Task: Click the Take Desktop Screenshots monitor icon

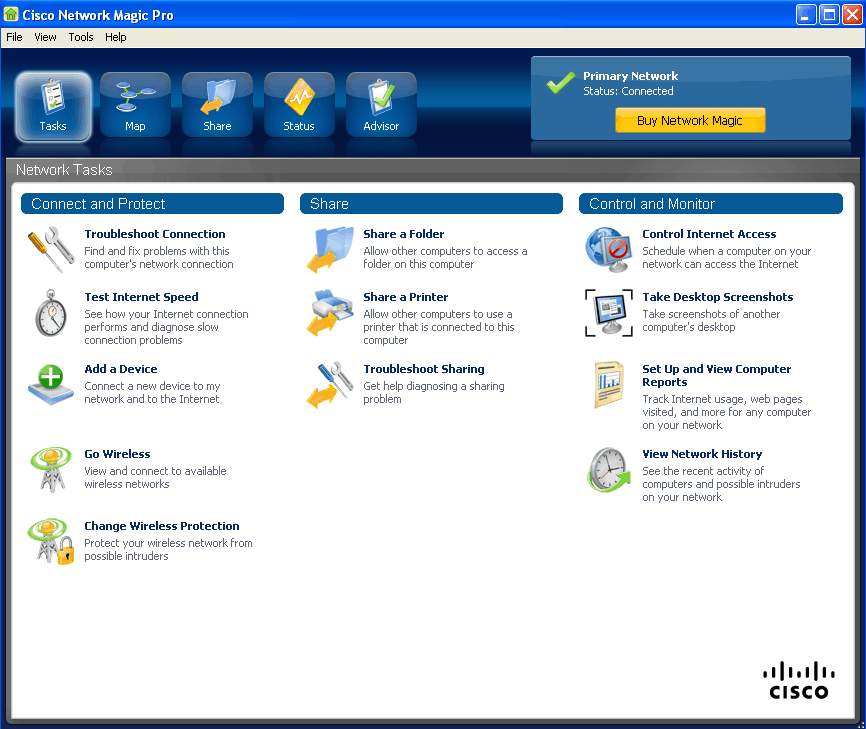Action: (x=609, y=313)
